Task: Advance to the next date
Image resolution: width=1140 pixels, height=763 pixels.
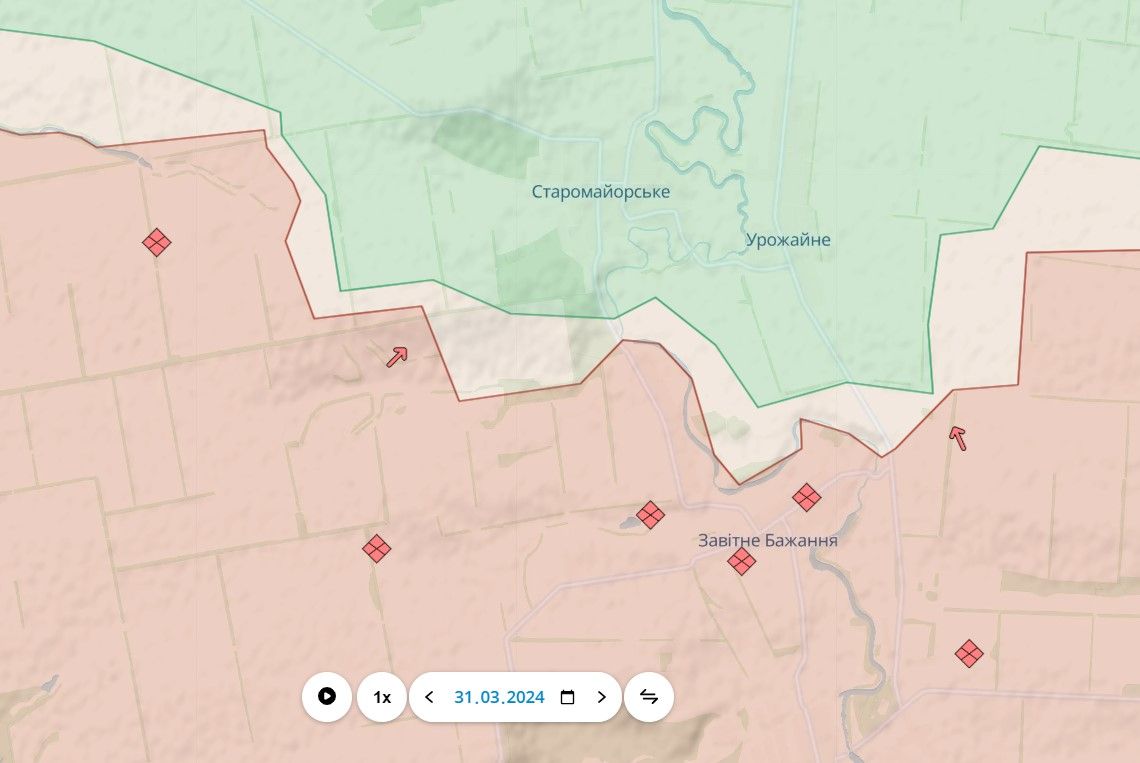Action: coord(601,697)
